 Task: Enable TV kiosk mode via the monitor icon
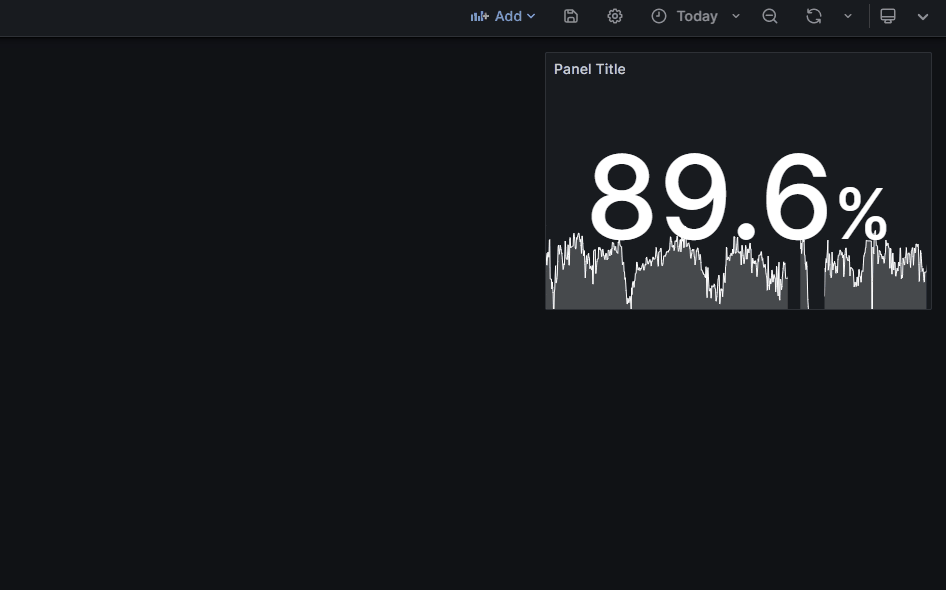888,16
